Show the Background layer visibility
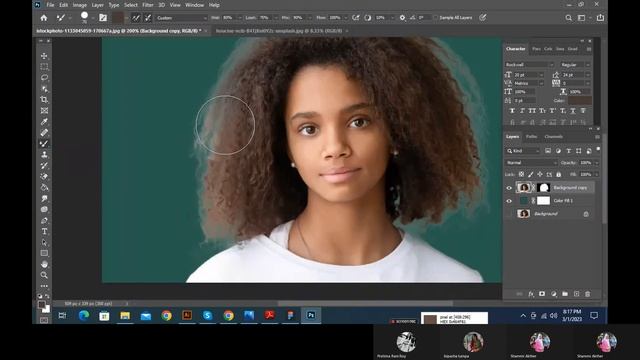This screenshot has width=640, height=360. click(509, 214)
